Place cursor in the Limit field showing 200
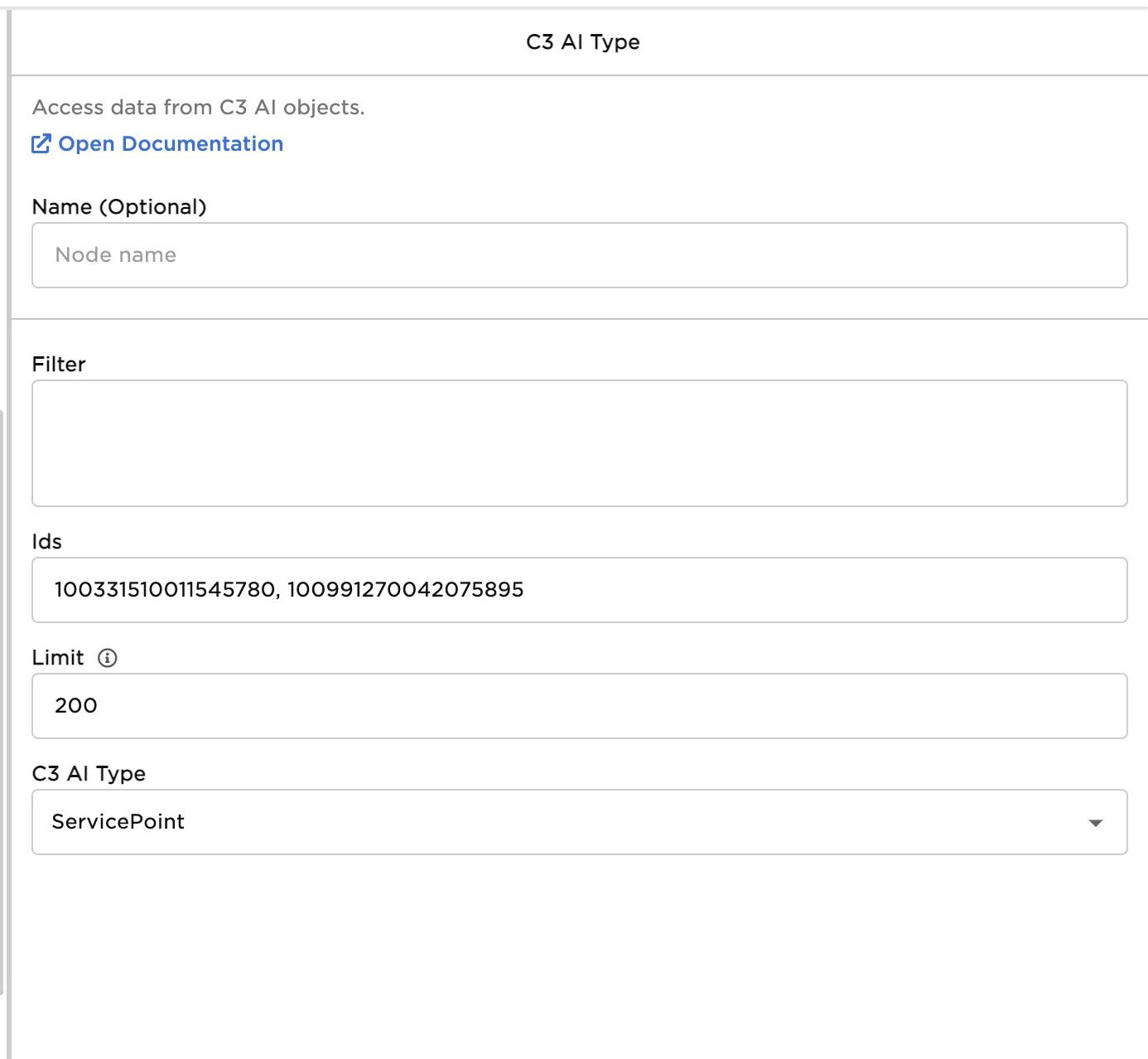The width and height of the screenshot is (1148, 1059). [579, 706]
